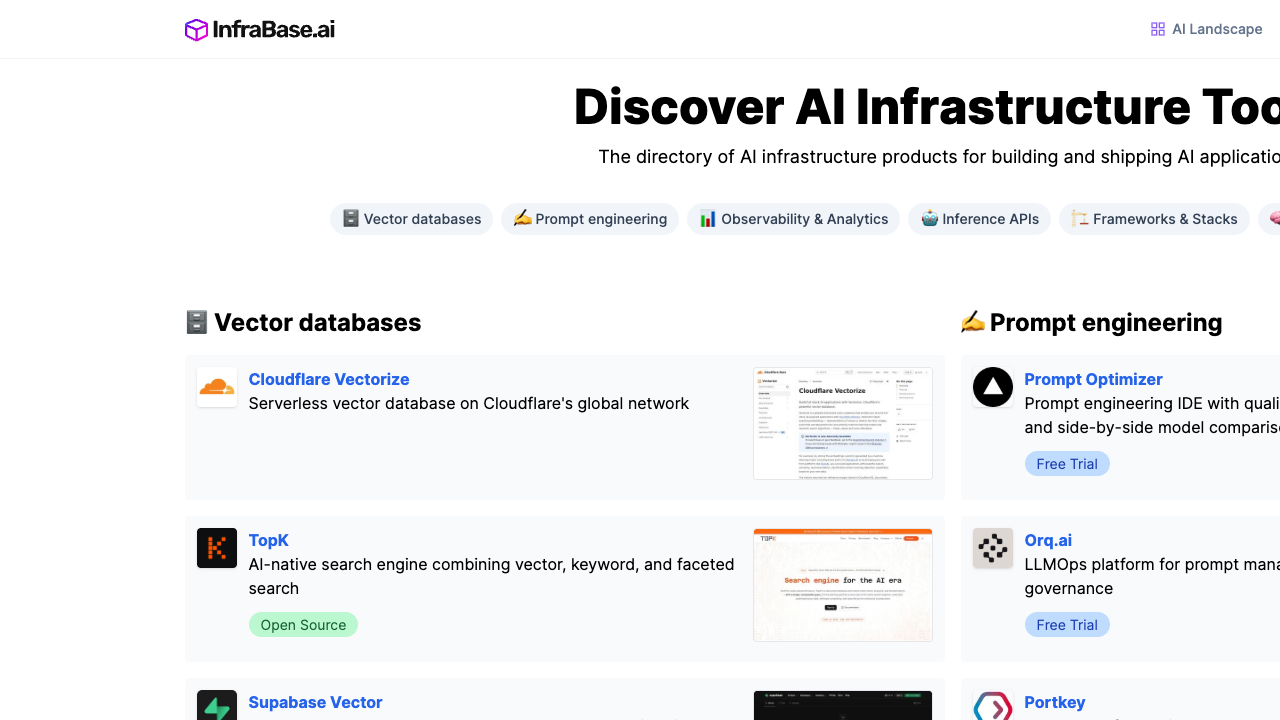Open the Orq.ai product link

tap(1048, 540)
